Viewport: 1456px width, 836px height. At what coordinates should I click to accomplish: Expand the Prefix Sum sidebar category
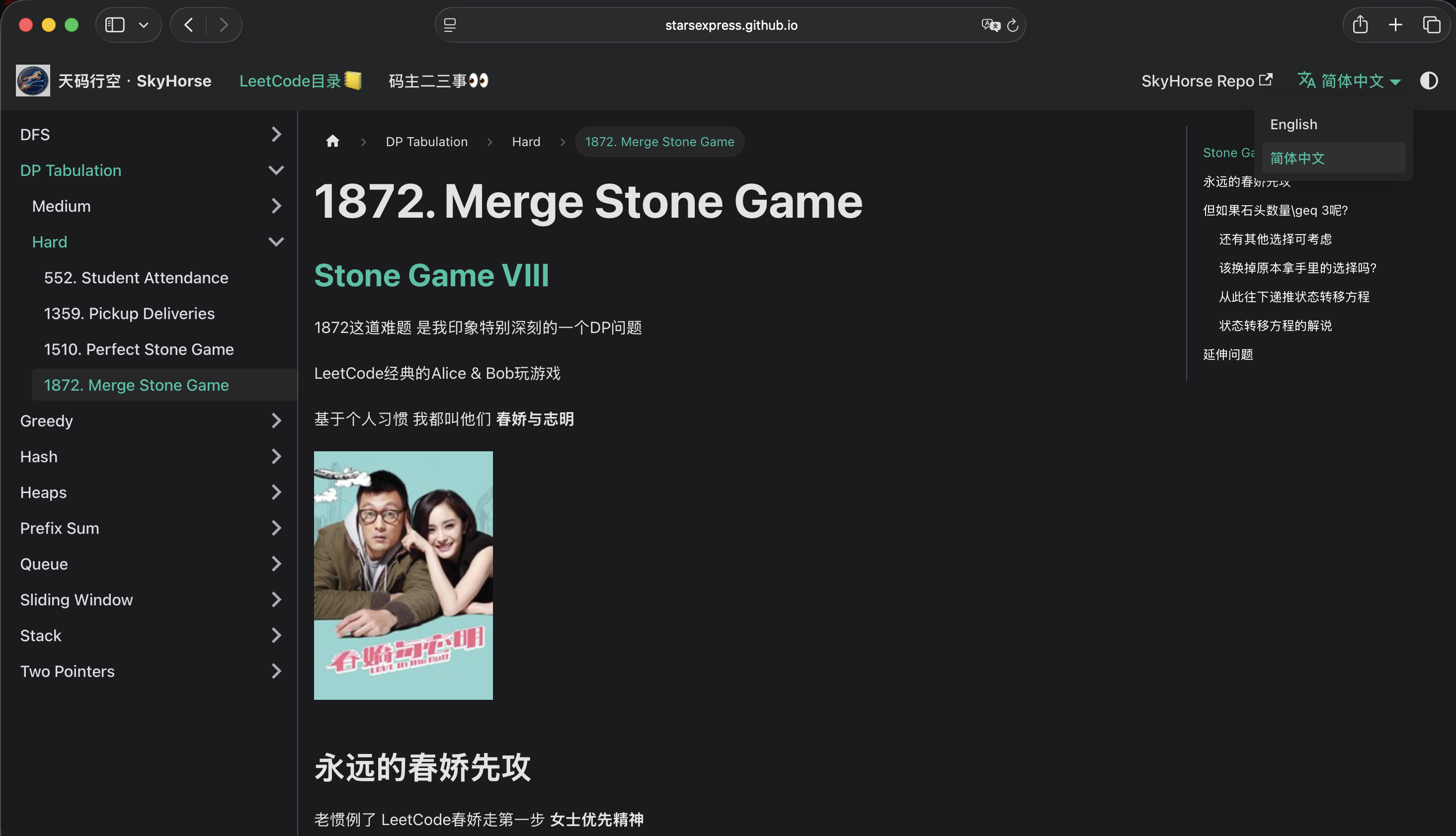[276, 528]
